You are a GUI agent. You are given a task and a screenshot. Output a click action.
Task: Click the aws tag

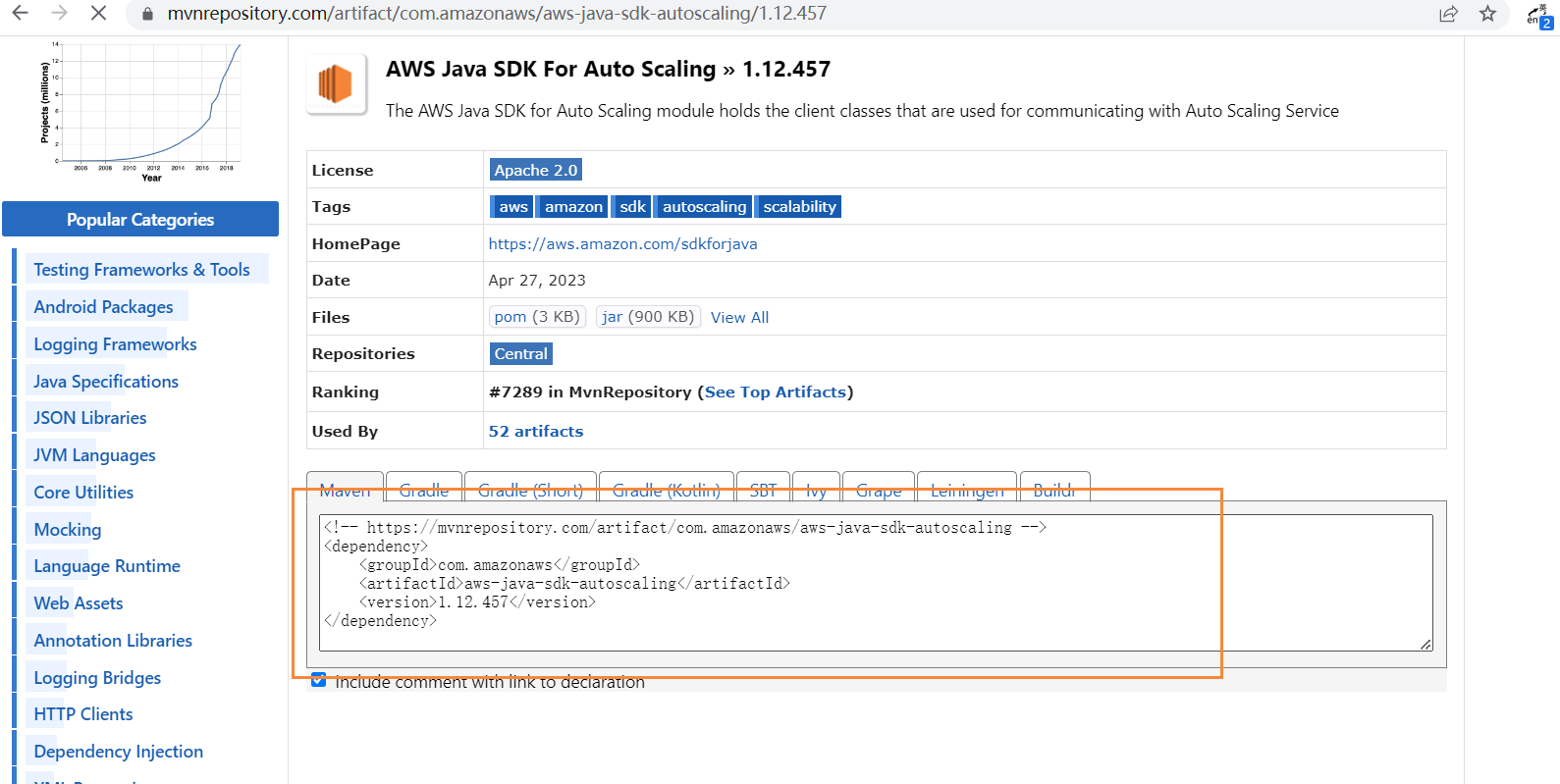click(x=512, y=206)
